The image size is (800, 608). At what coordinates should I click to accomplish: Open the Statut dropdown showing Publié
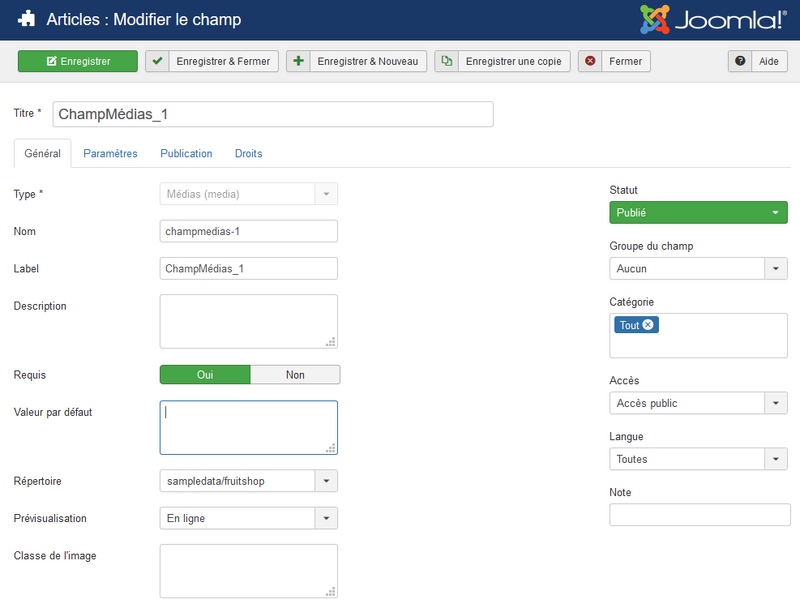[698, 213]
